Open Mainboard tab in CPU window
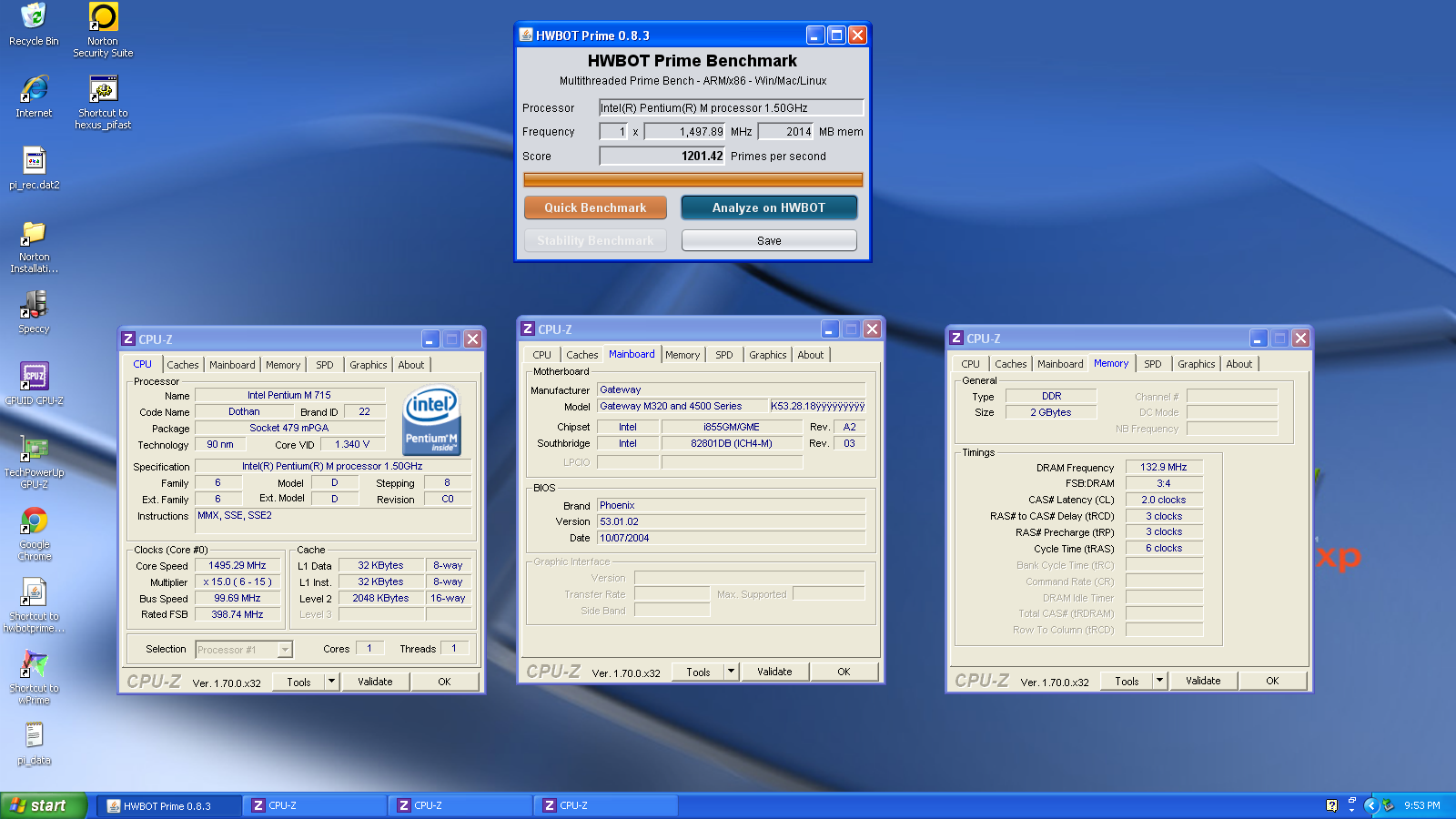The image size is (1456, 819). pyautogui.click(x=232, y=365)
